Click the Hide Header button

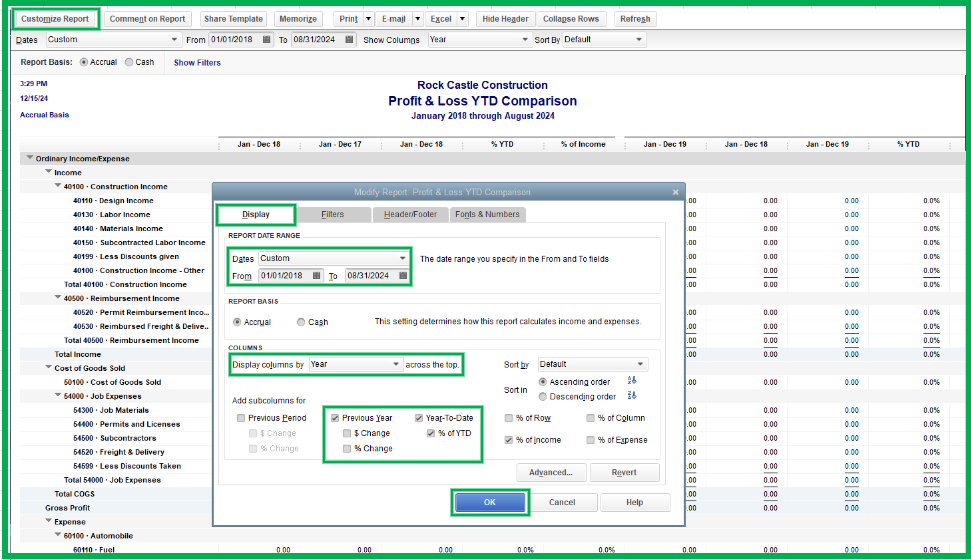pos(505,19)
